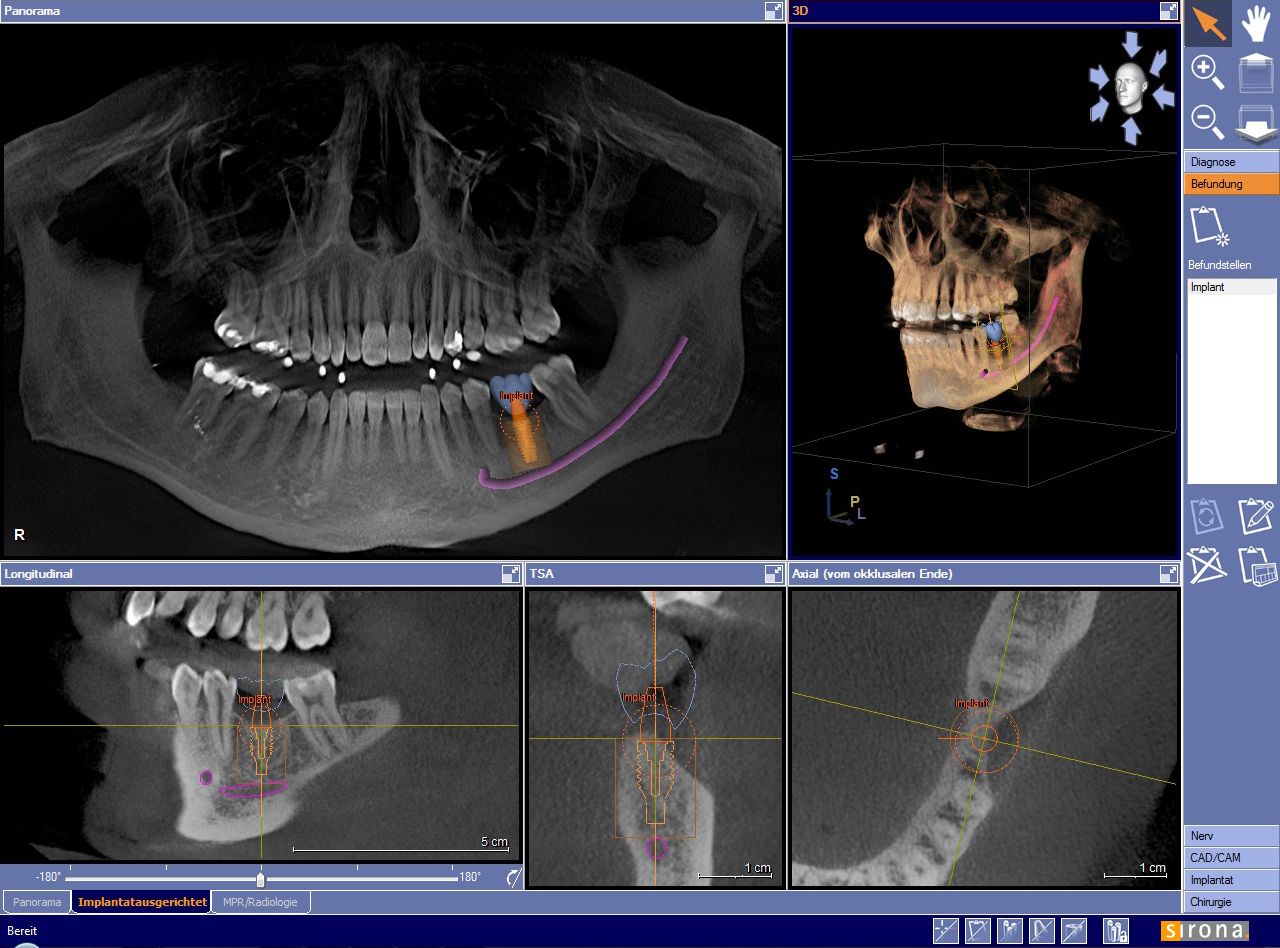Toggle findings clipboard visibility in bottom toolbar
The image size is (1280, 948).
(977, 931)
